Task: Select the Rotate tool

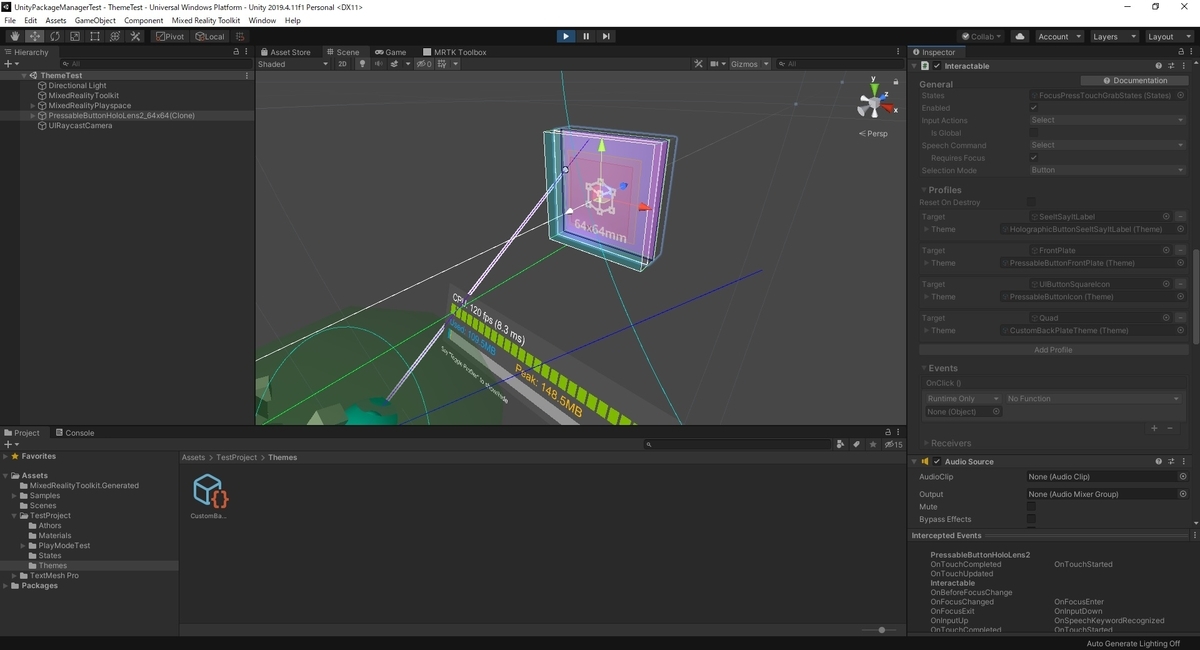Action: [x=54, y=36]
